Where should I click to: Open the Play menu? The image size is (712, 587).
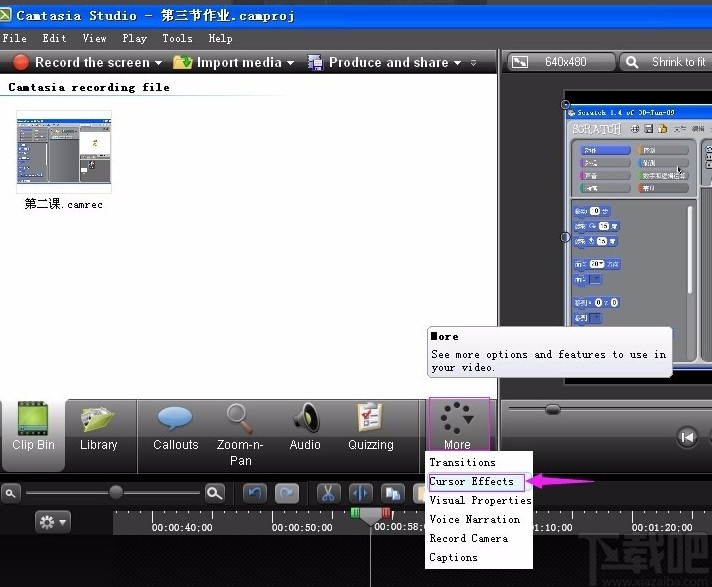(134, 39)
